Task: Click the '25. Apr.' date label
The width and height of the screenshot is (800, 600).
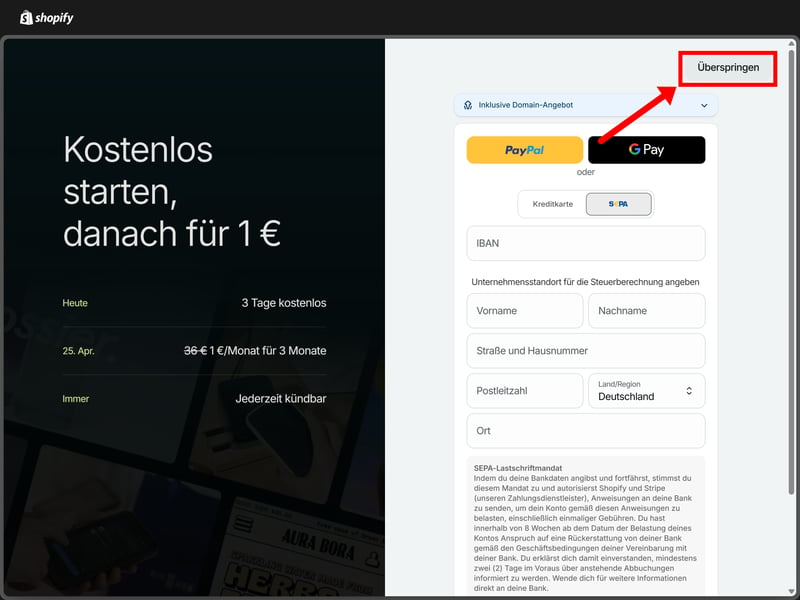Action: tap(78, 351)
